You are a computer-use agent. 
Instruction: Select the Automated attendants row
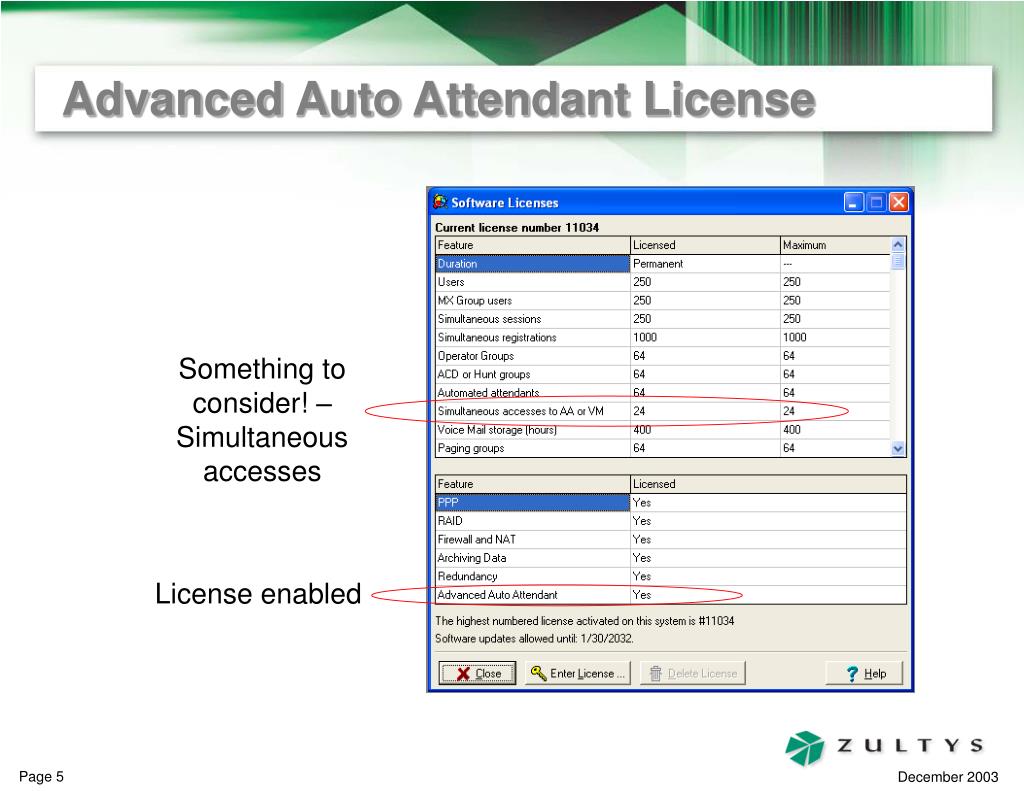662,393
